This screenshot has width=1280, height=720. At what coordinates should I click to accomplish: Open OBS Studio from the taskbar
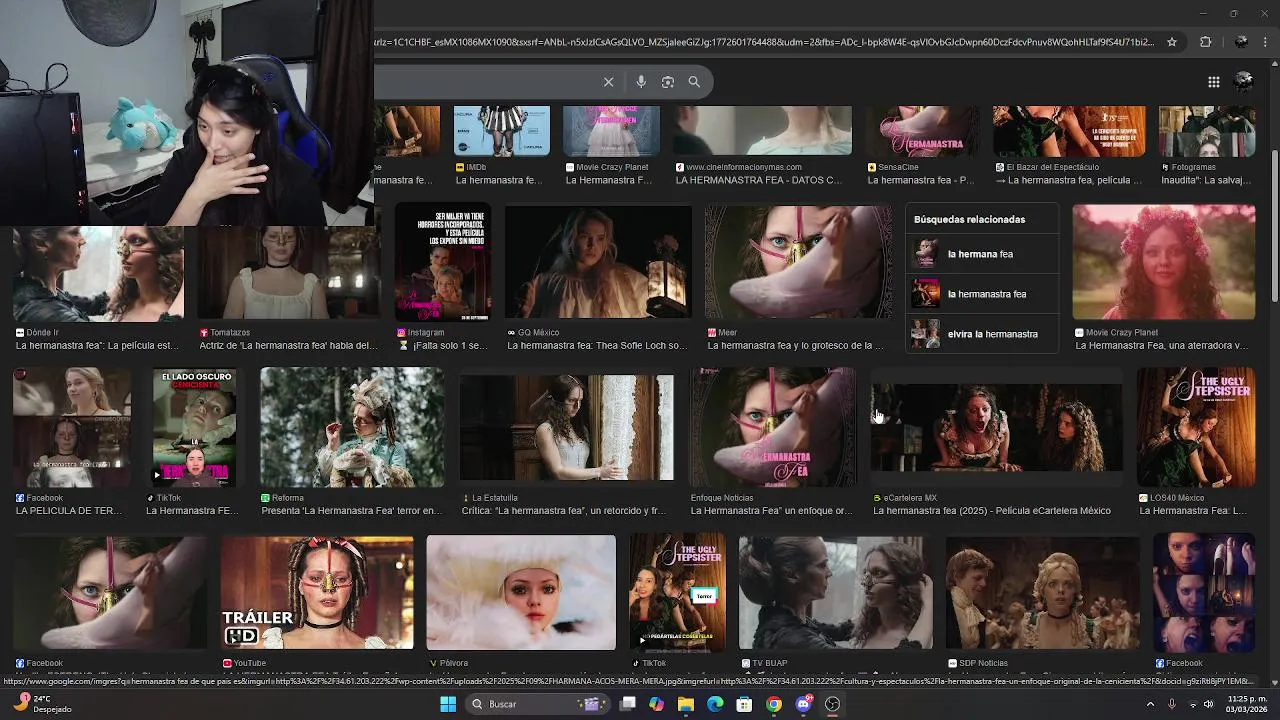pyautogui.click(x=832, y=704)
